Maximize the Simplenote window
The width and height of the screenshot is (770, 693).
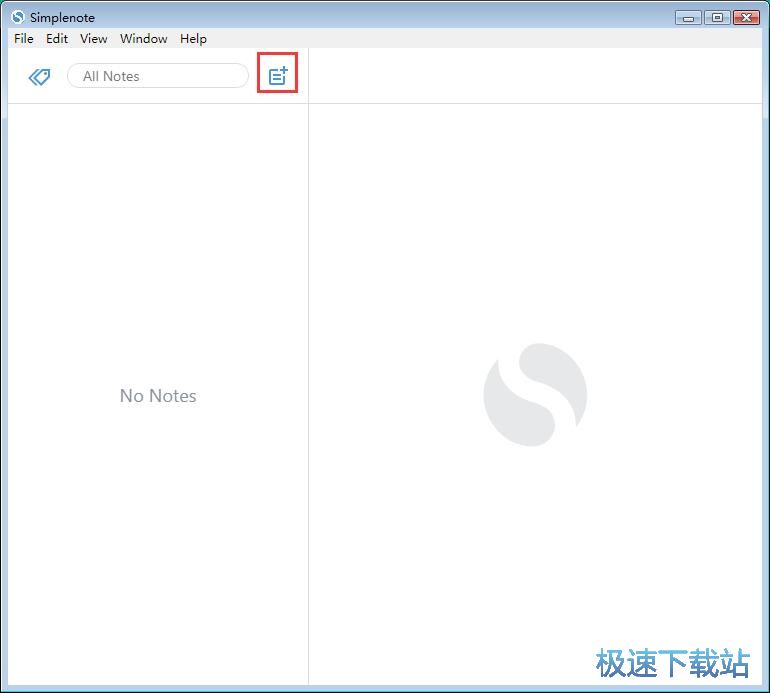[717, 18]
